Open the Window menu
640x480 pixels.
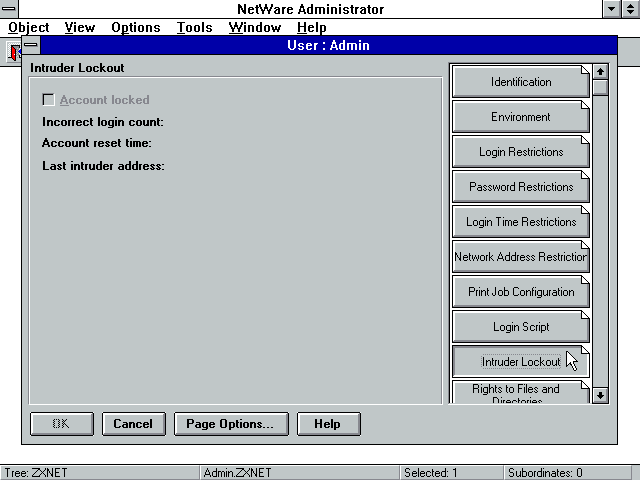(255, 27)
